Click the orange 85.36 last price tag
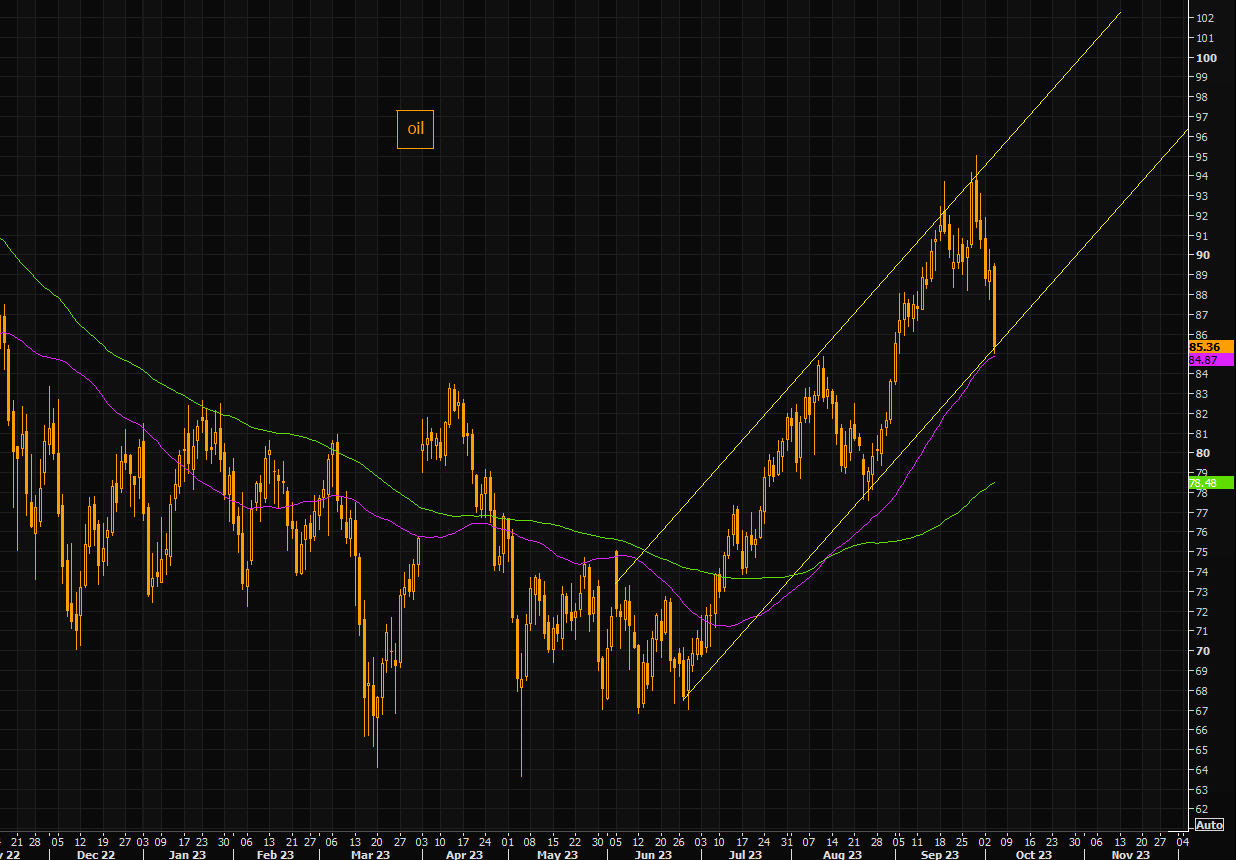 tap(1210, 346)
